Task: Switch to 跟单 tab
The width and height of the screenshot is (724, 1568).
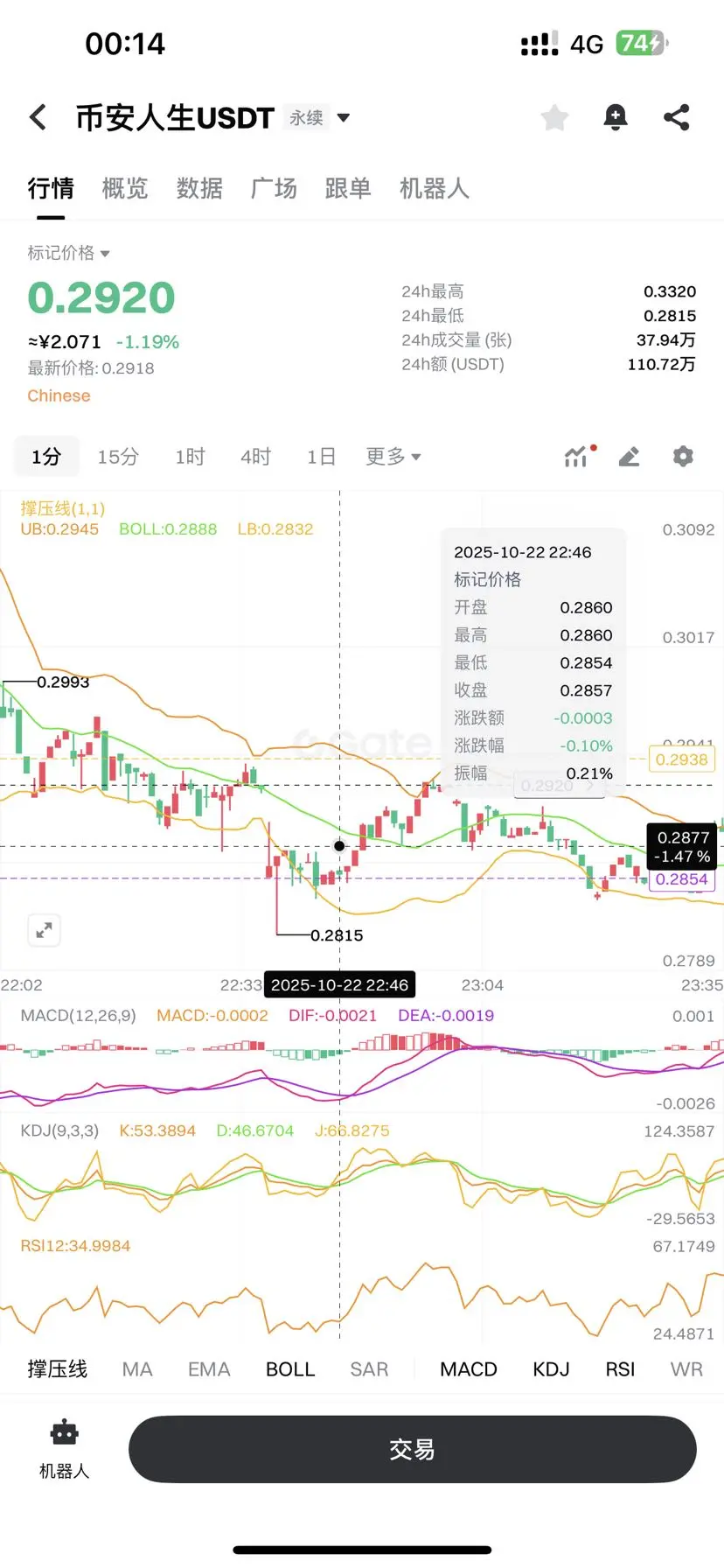Action: click(348, 188)
